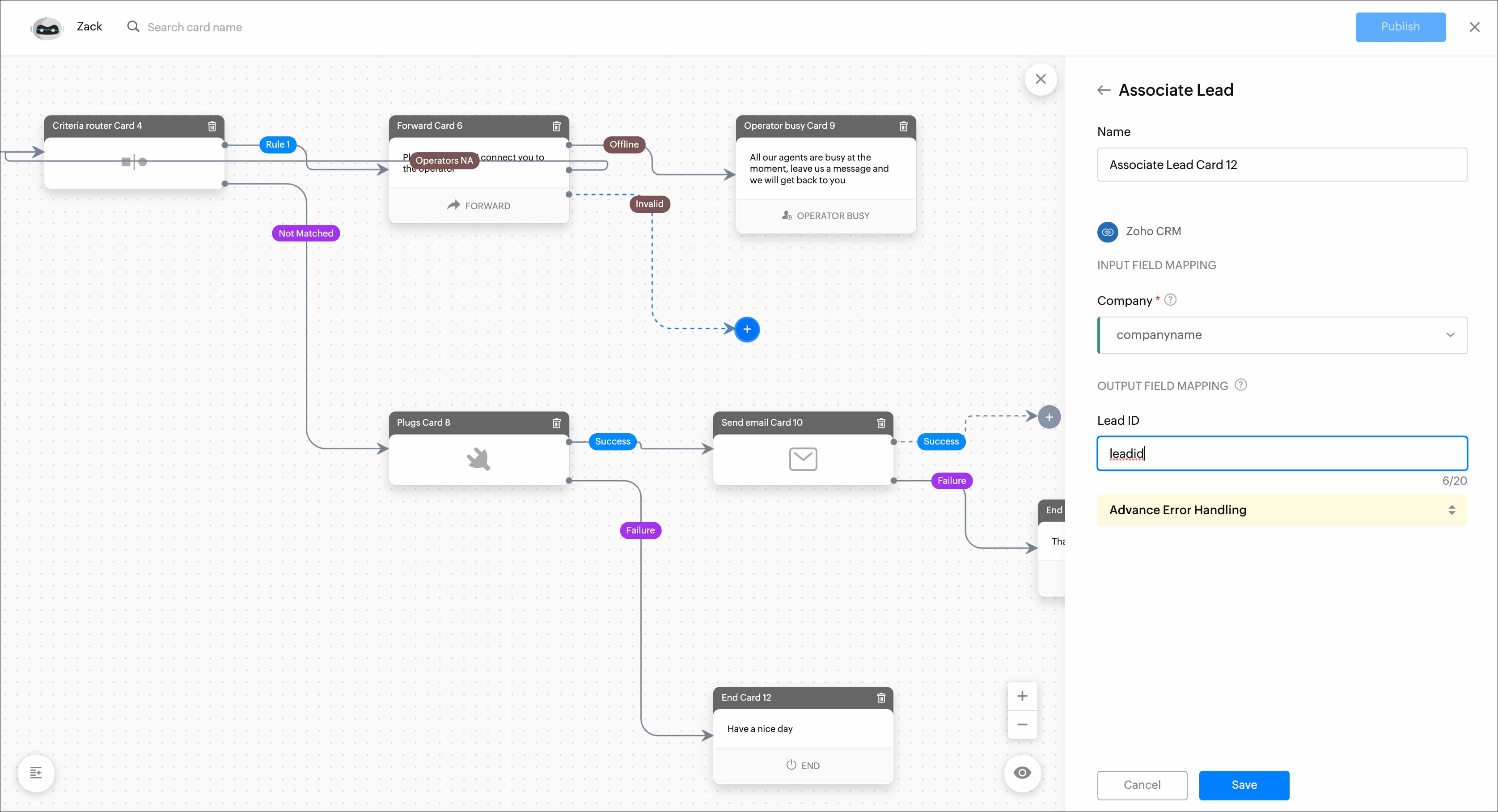Delete Operator busy Card 9
The height and width of the screenshot is (812, 1498).
click(904, 126)
